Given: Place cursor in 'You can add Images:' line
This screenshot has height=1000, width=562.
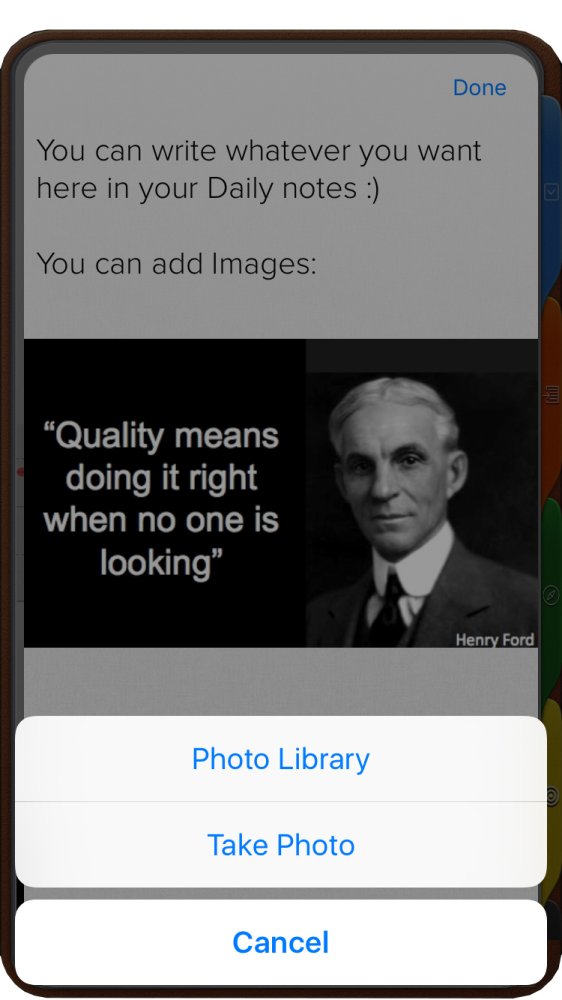Looking at the screenshot, I should pyautogui.click(x=176, y=263).
